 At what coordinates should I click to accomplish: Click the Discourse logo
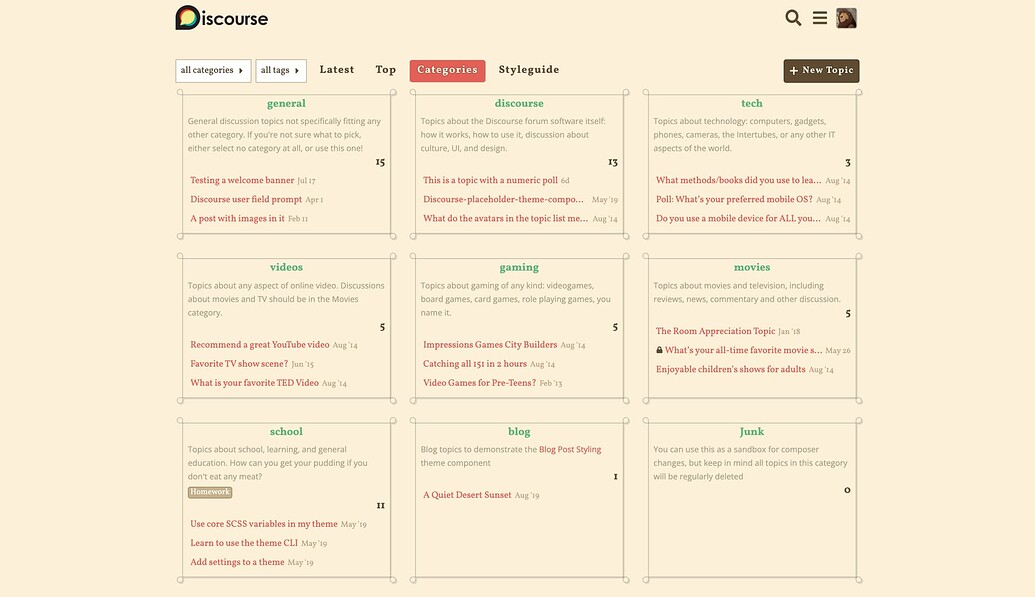[221, 18]
